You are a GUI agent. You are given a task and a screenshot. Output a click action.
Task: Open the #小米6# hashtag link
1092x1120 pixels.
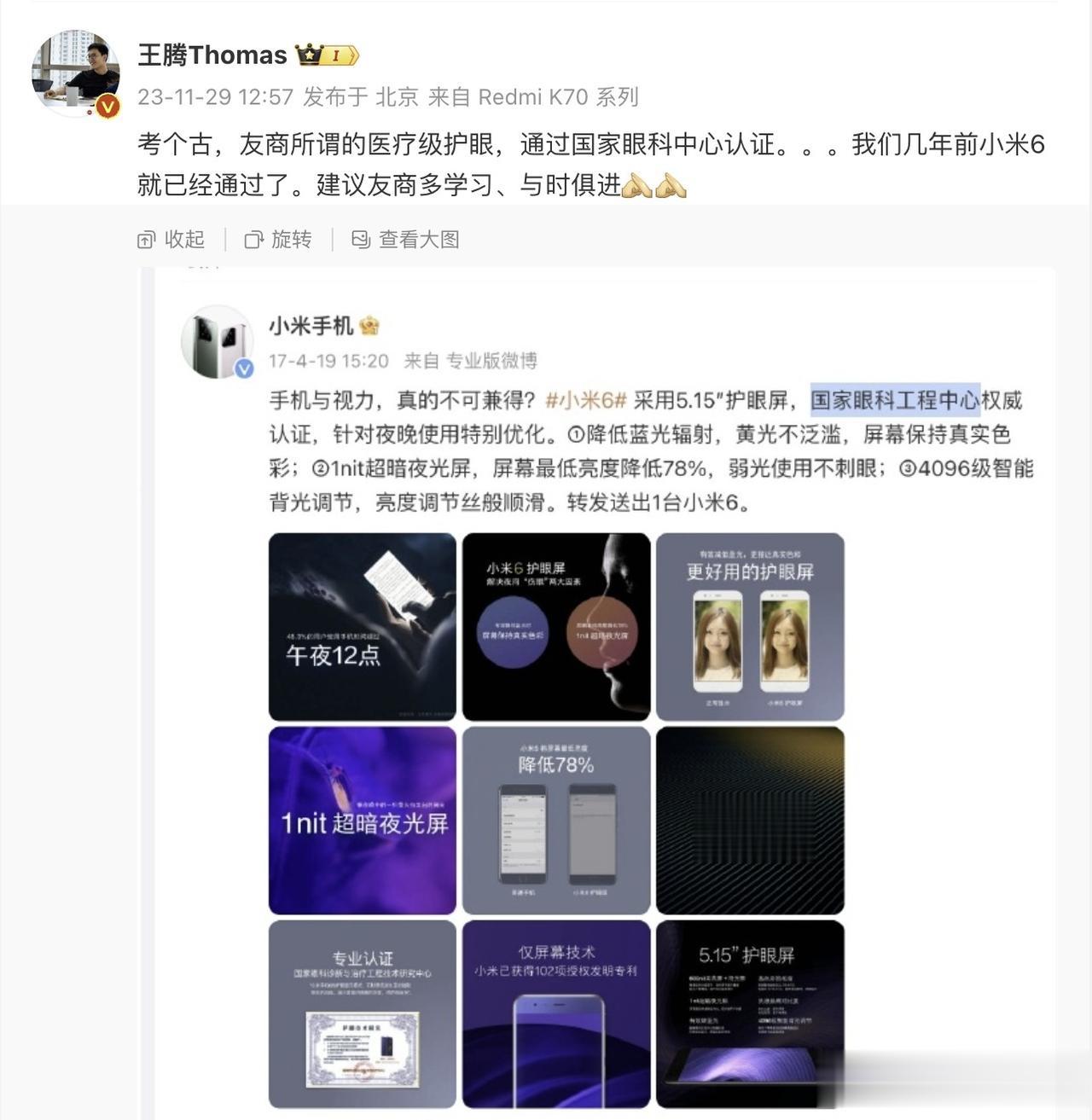pyautogui.click(x=586, y=400)
